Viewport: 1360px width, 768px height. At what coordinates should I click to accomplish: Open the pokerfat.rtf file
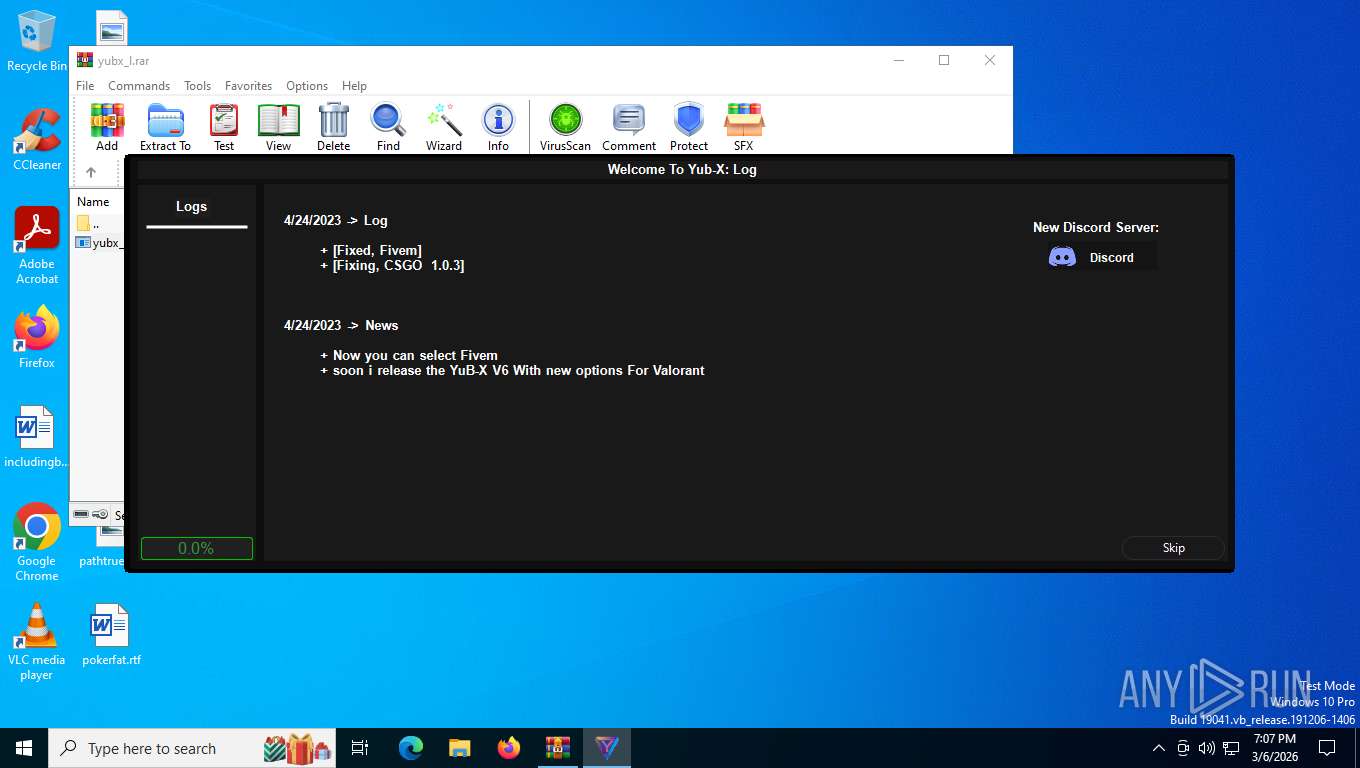click(x=111, y=635)
